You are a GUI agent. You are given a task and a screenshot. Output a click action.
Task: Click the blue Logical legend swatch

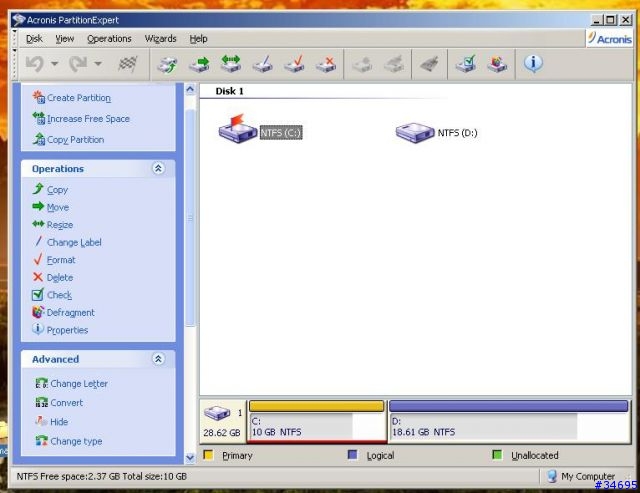[x=352, y=455]
